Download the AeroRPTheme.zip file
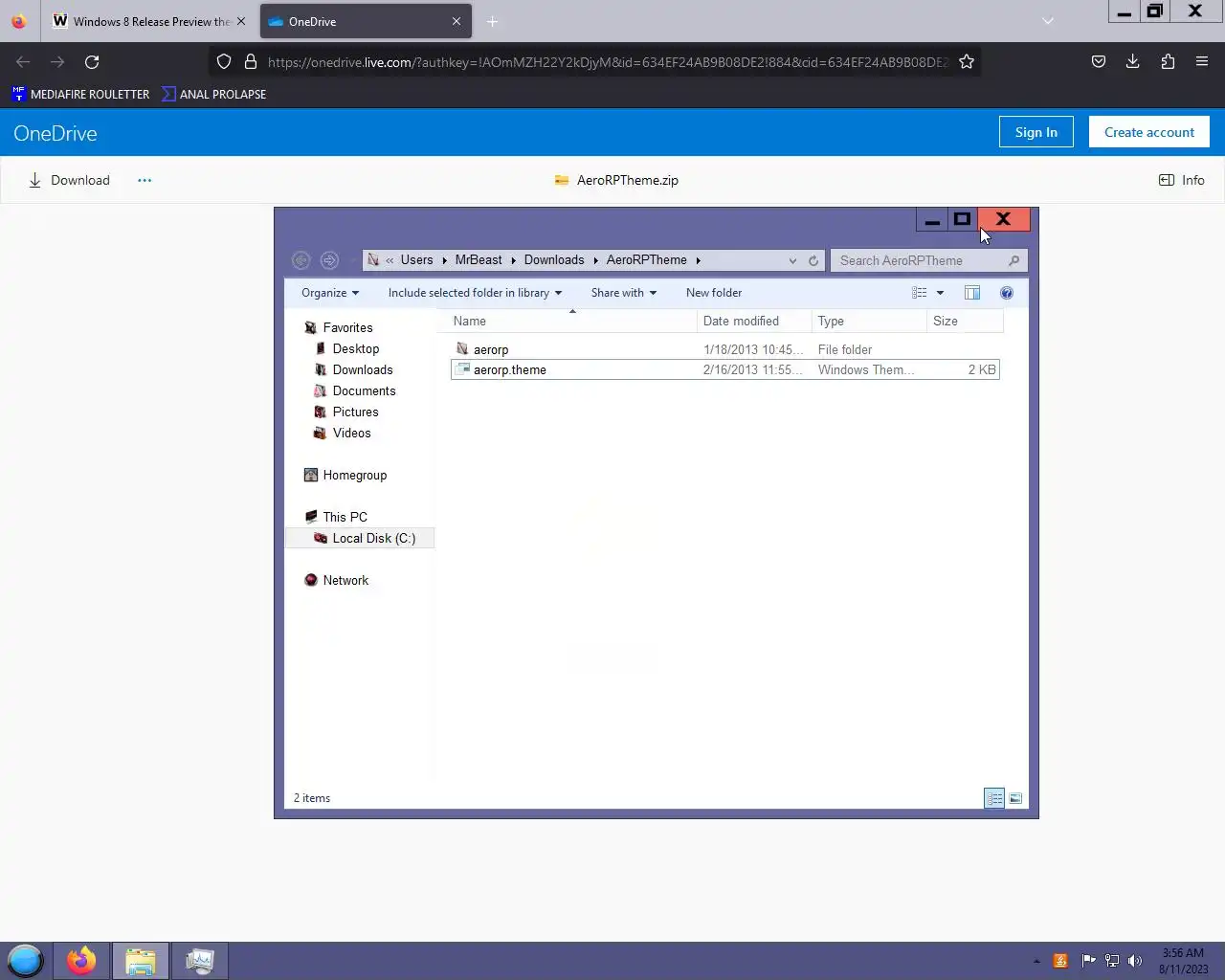This screenshot has height=980, width=1225. (x=69, y=180)
